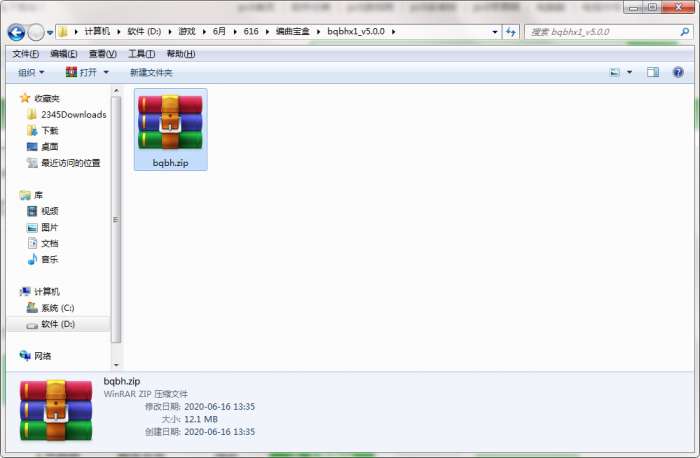700x458 pixels.
Task: Select 游戏 in the address breadcrumb
Action: [x=187, y=32]
